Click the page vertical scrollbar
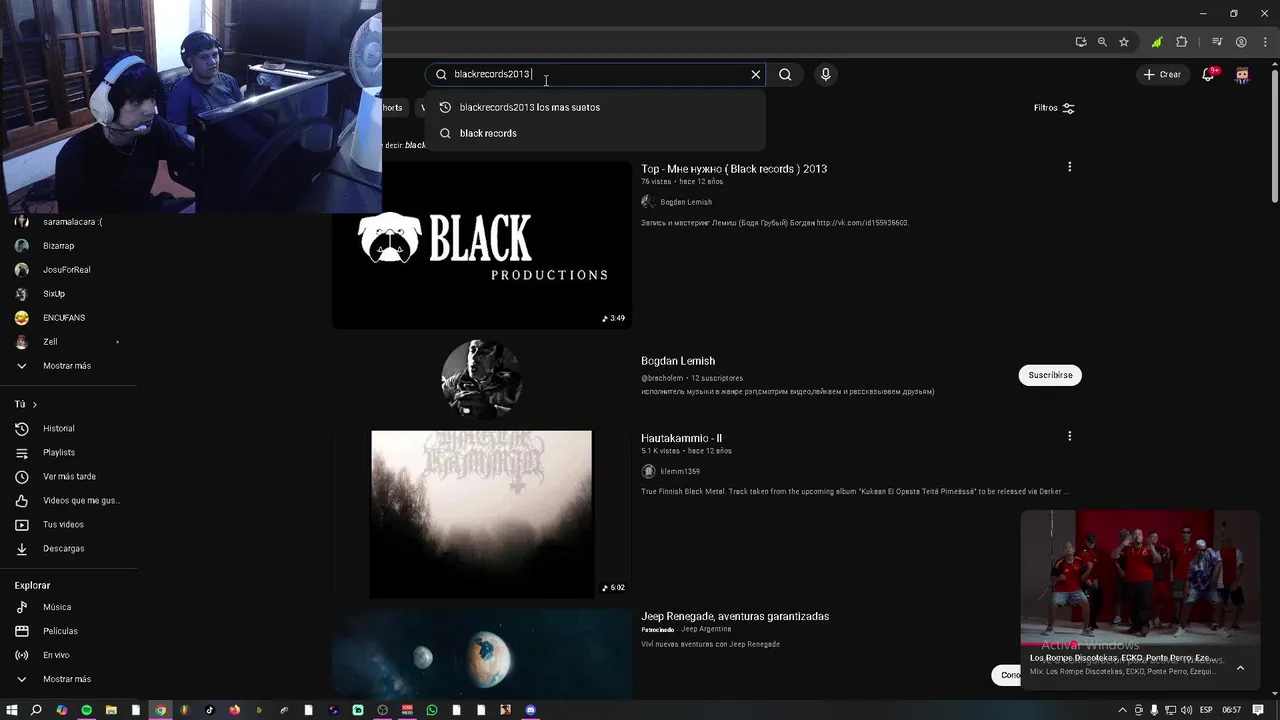This screenshot has width=1280, height=720. [x=1274, y=135]
